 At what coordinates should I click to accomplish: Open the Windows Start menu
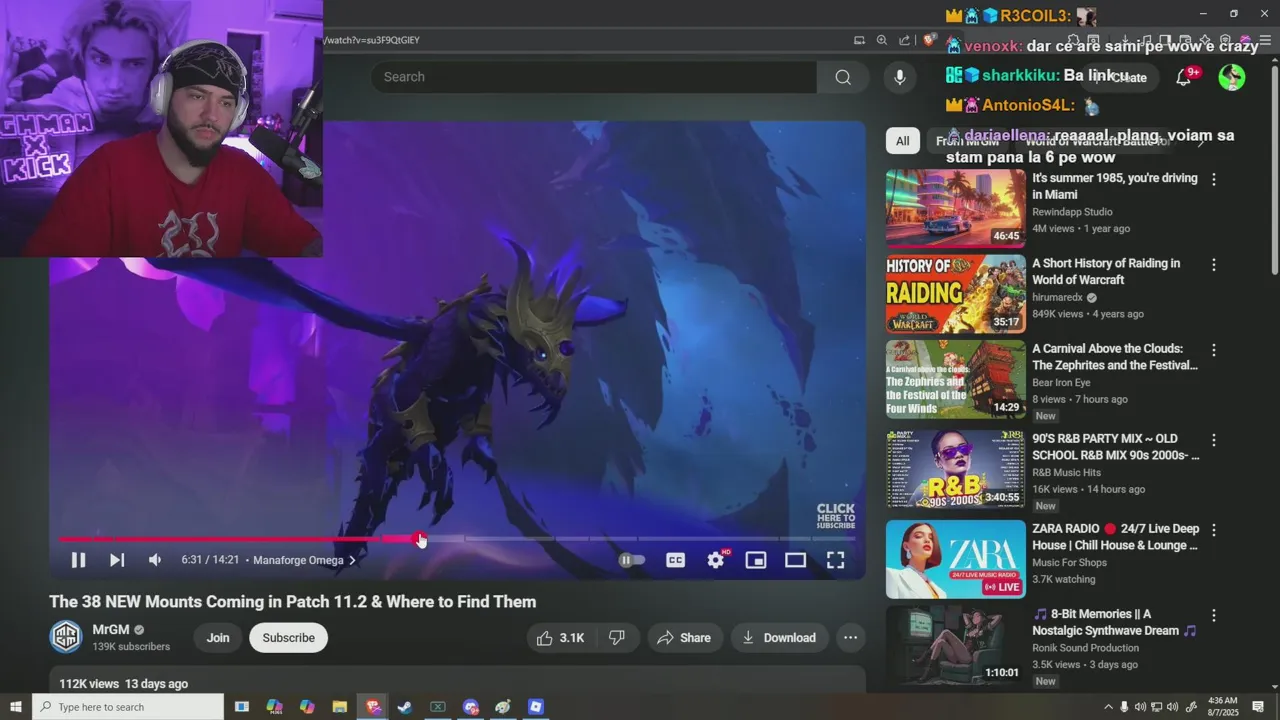point(15,707)
